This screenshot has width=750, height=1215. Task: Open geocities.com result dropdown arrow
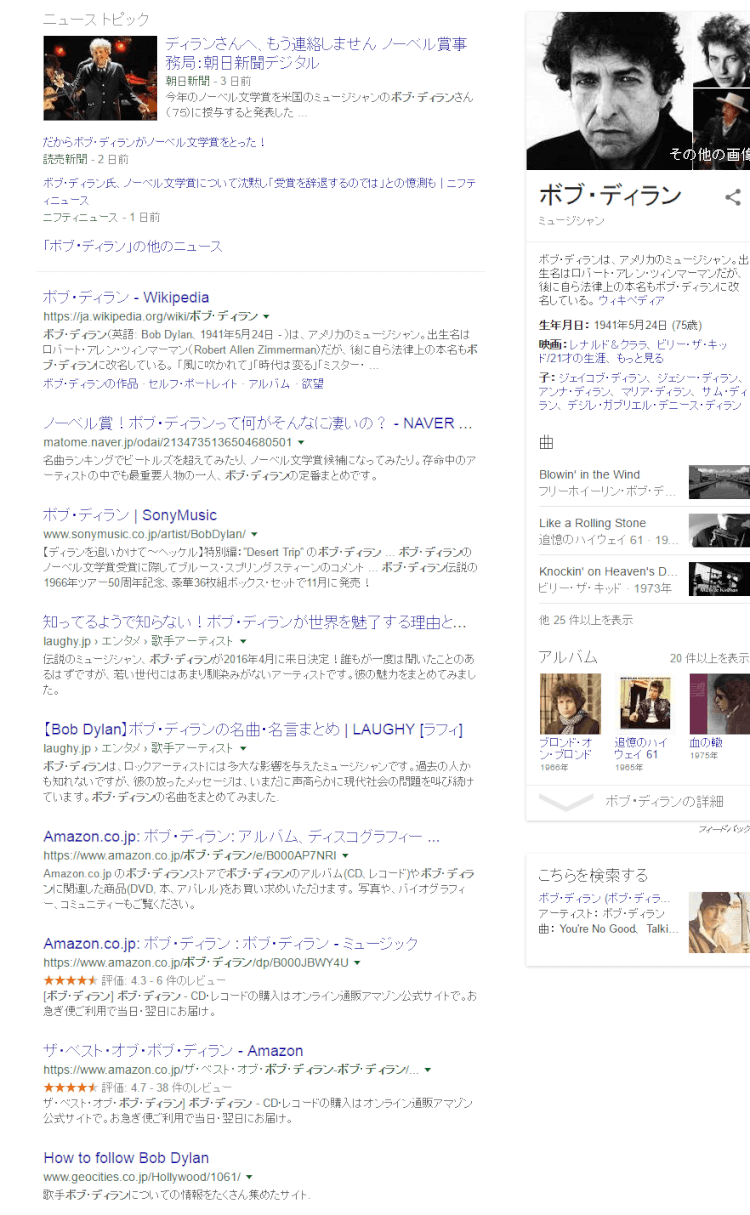(x=249, y=1177)
